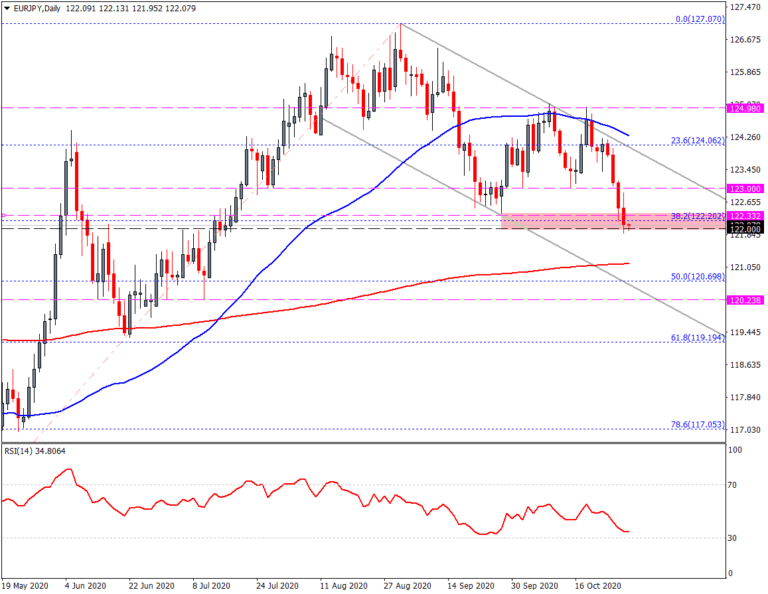
Task: Click the 30 Sep 2020 date label
Action: (x=535, y=586)
